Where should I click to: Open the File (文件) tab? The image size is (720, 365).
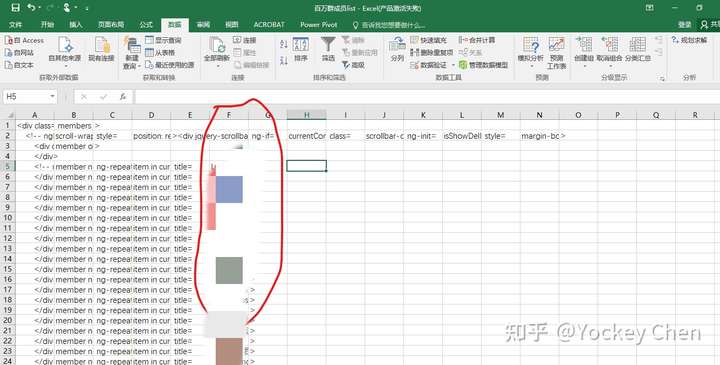coord(15,25)
